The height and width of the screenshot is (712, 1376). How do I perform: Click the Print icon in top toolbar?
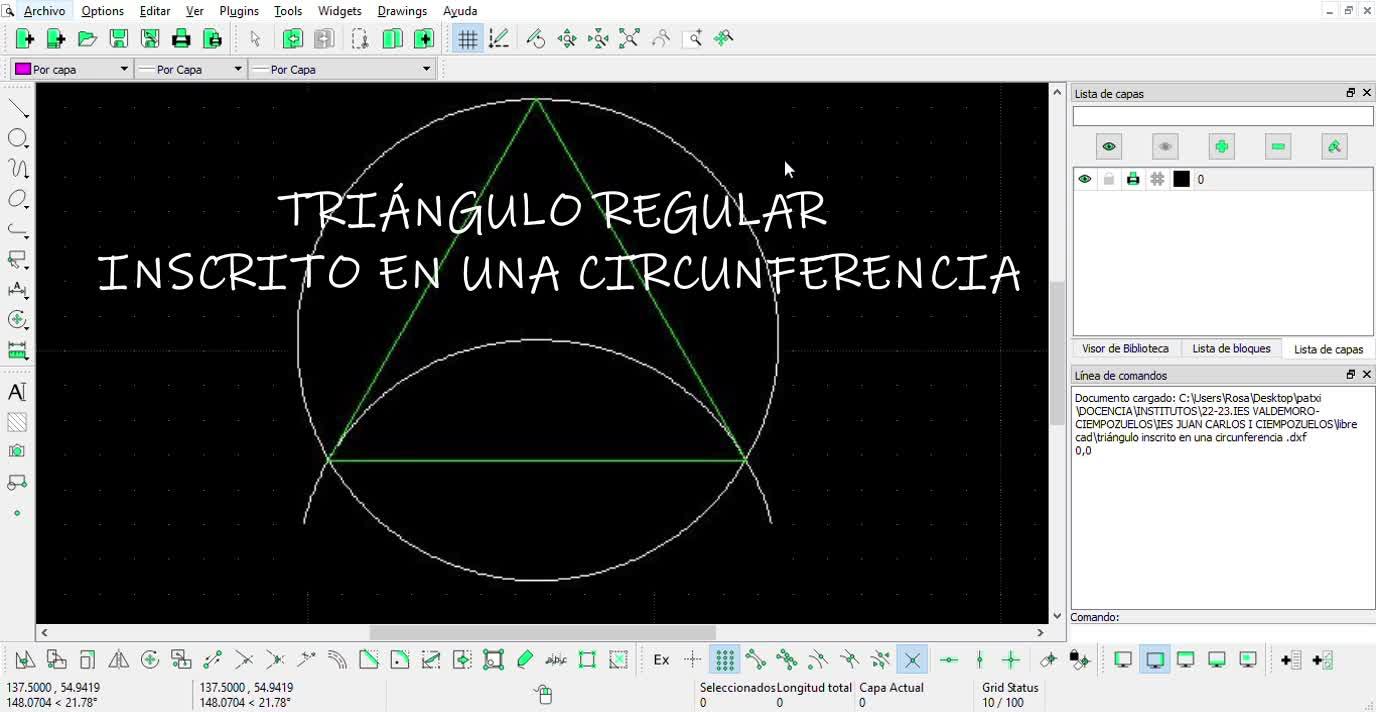point(181,39)
